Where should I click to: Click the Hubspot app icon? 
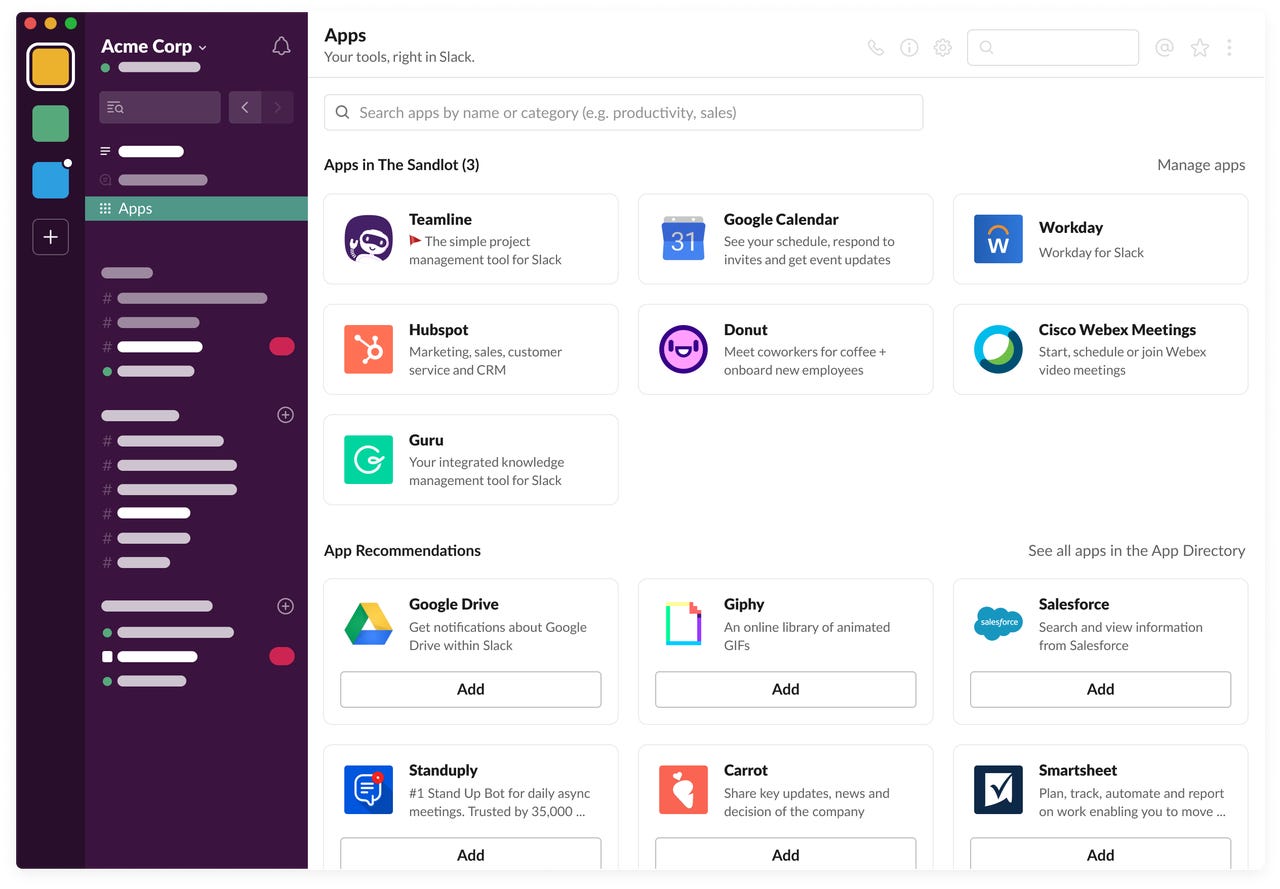[x=368, y=349]
